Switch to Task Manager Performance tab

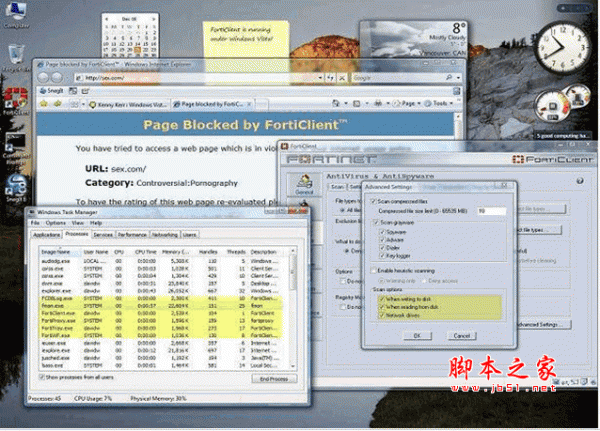(x=132, y=235)
